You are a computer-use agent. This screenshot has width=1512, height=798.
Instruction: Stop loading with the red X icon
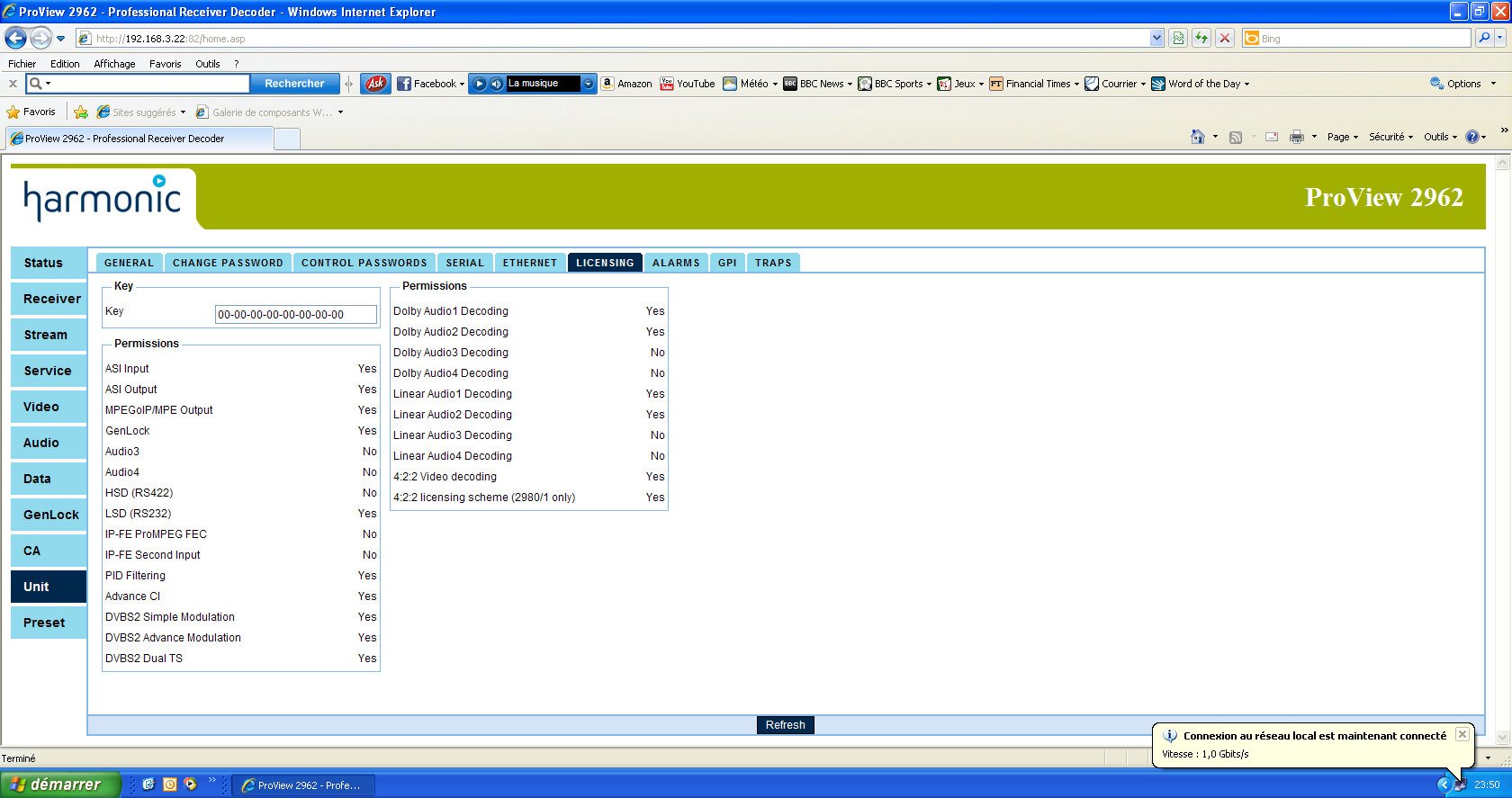tap(1225, 38)
